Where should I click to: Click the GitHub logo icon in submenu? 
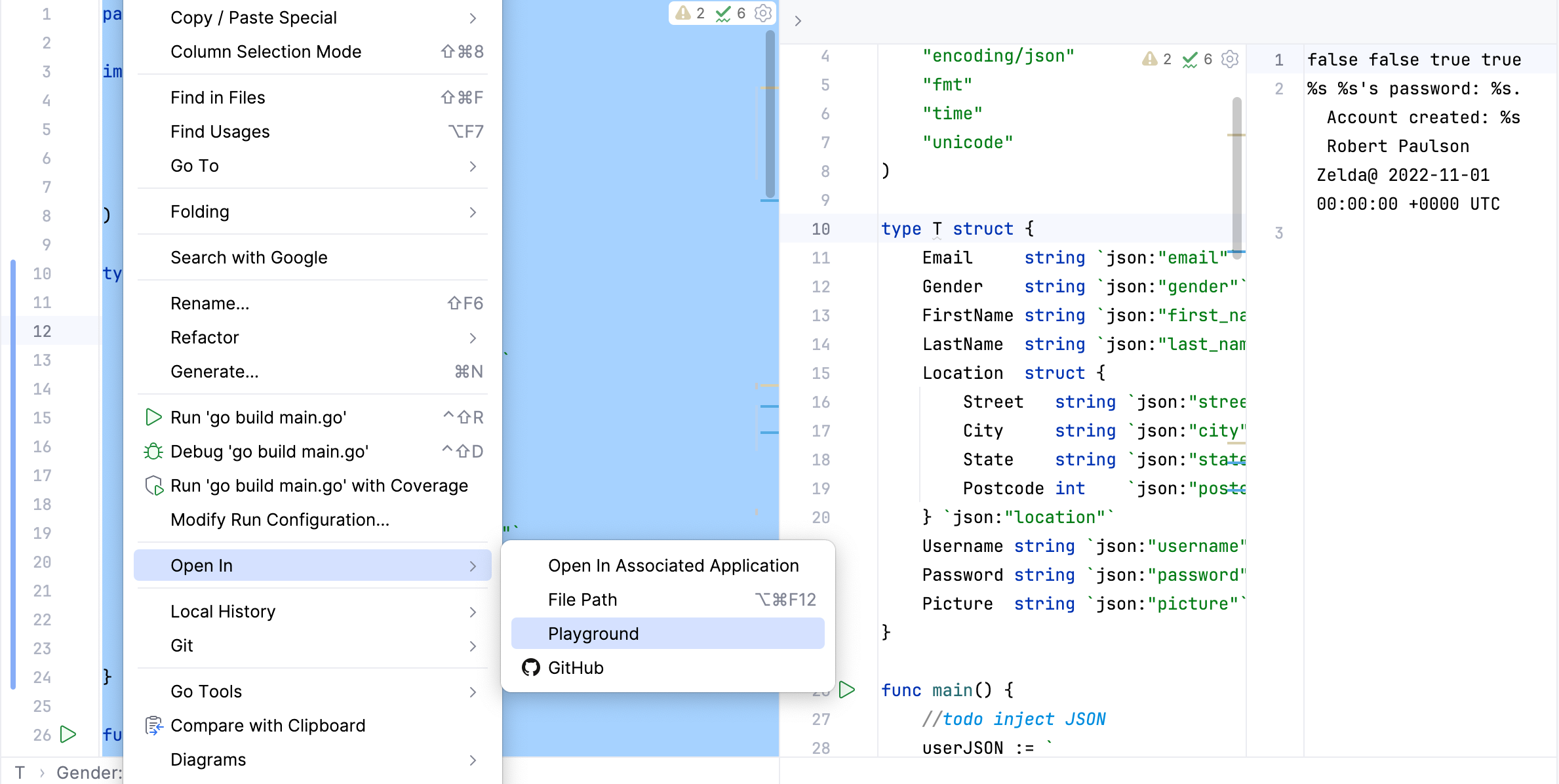(530, 667)
